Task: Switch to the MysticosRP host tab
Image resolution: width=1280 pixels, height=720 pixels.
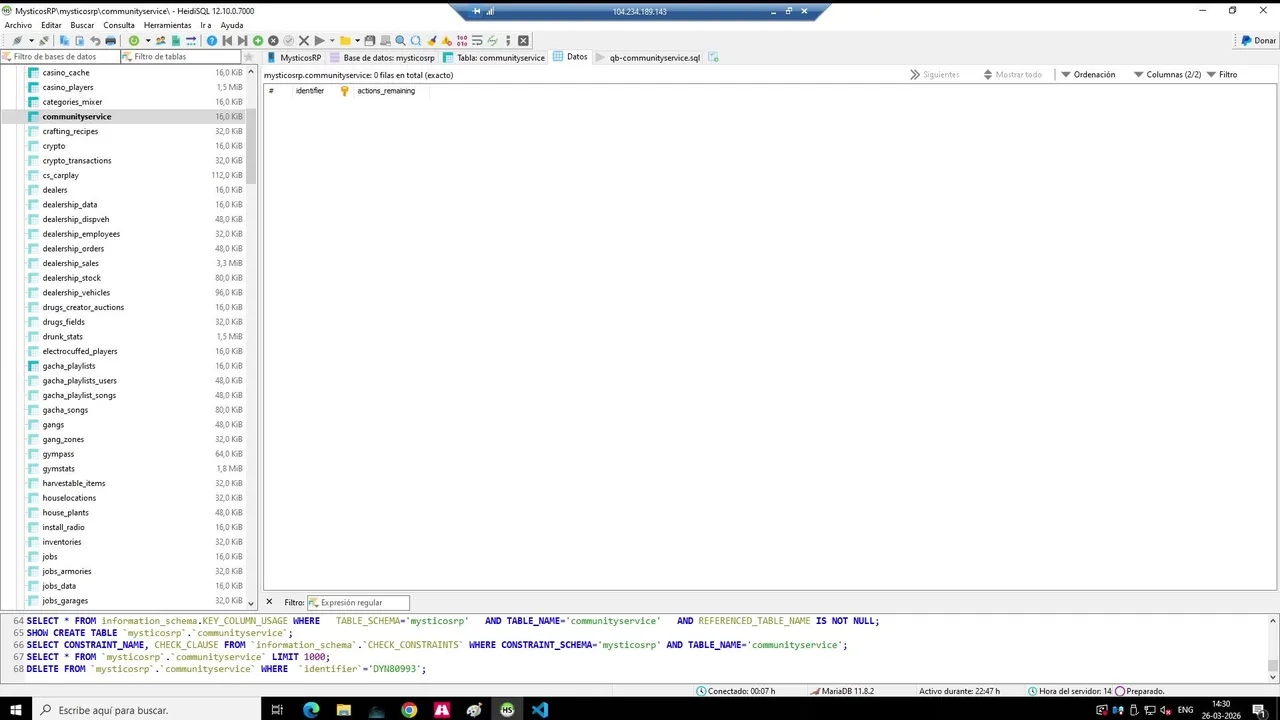Action: (294, 57)
